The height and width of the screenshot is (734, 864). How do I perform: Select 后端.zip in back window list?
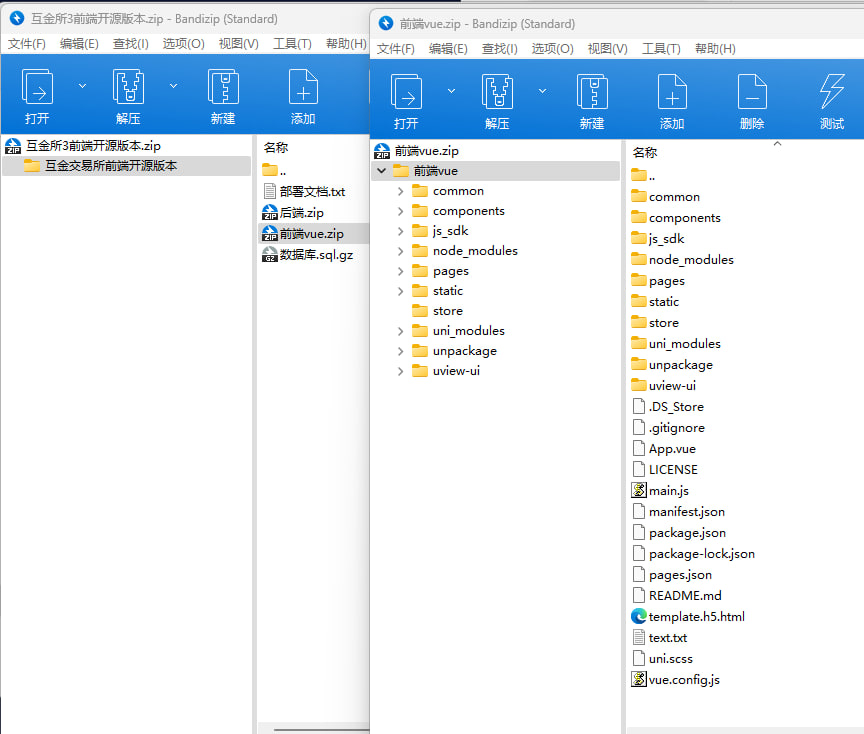pos(293,212)
